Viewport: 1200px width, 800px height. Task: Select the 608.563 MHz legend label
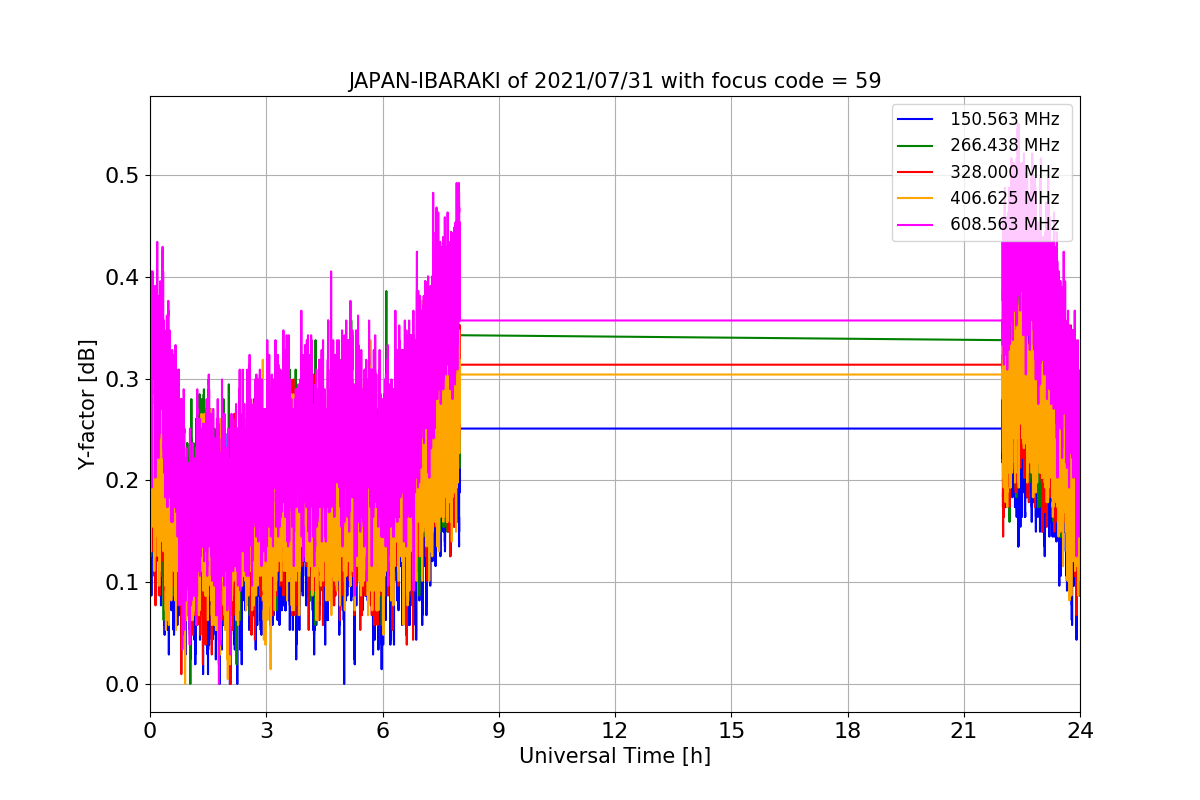coord(1004,224)
